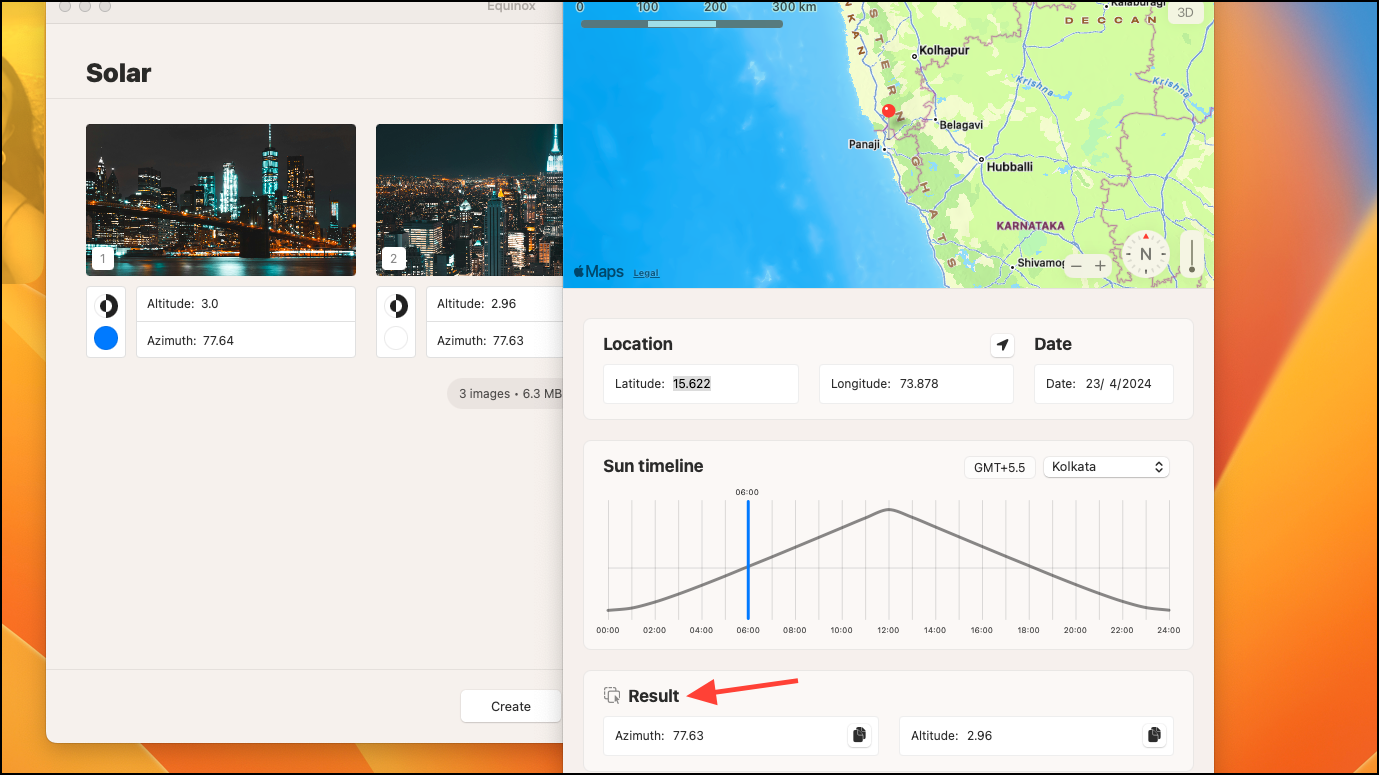The image size is (1379, 775).
Task: Select the city night thumbnail 2
Action: coord(470,200)
